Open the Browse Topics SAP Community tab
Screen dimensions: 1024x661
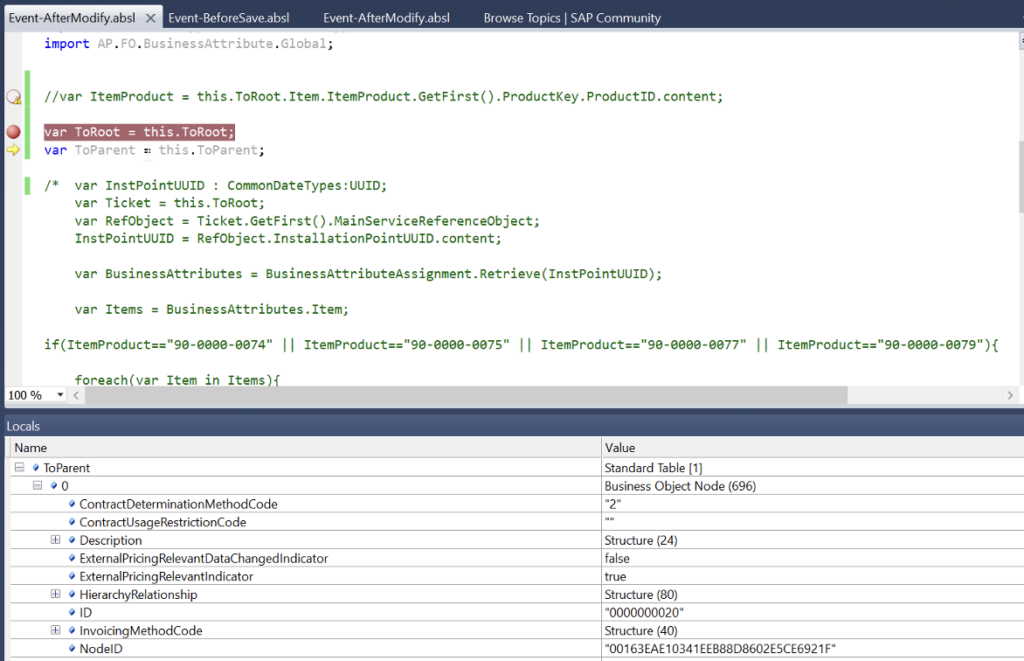572,18
